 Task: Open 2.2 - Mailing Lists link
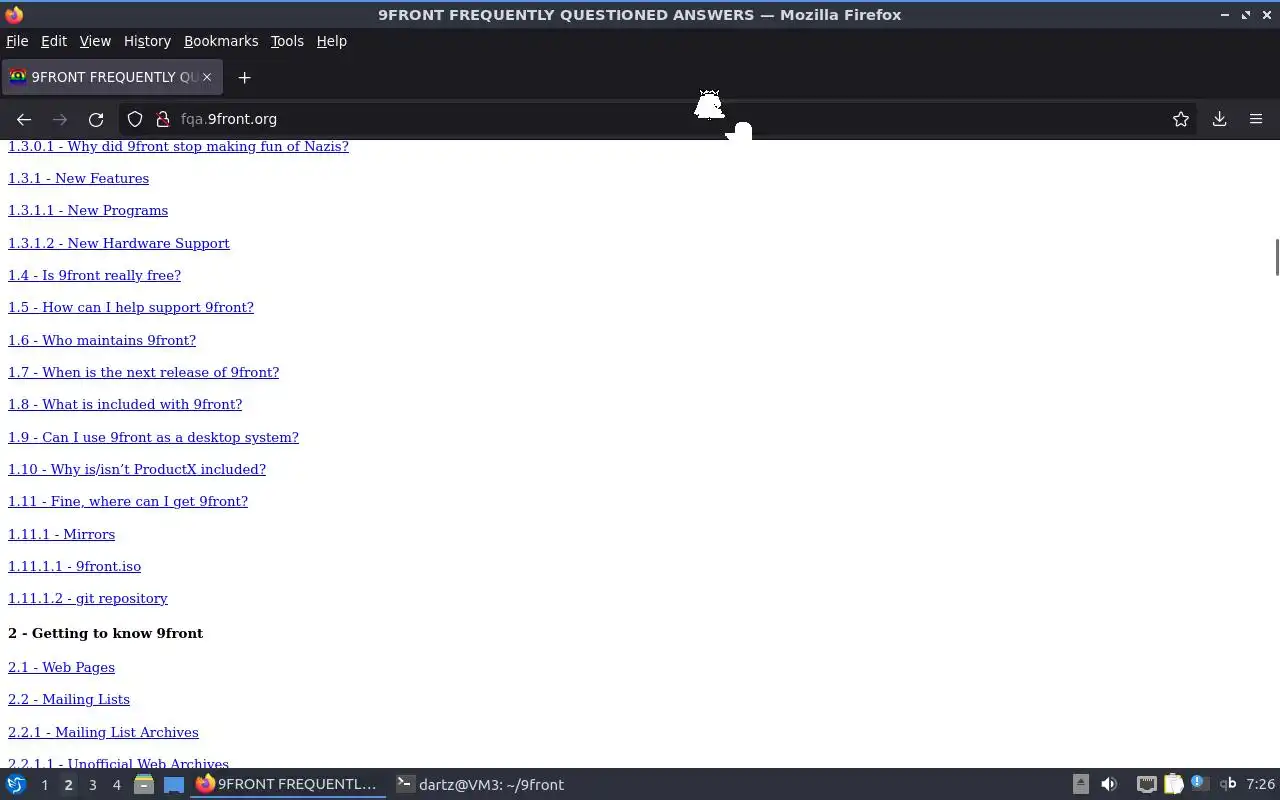coord(69,699)
